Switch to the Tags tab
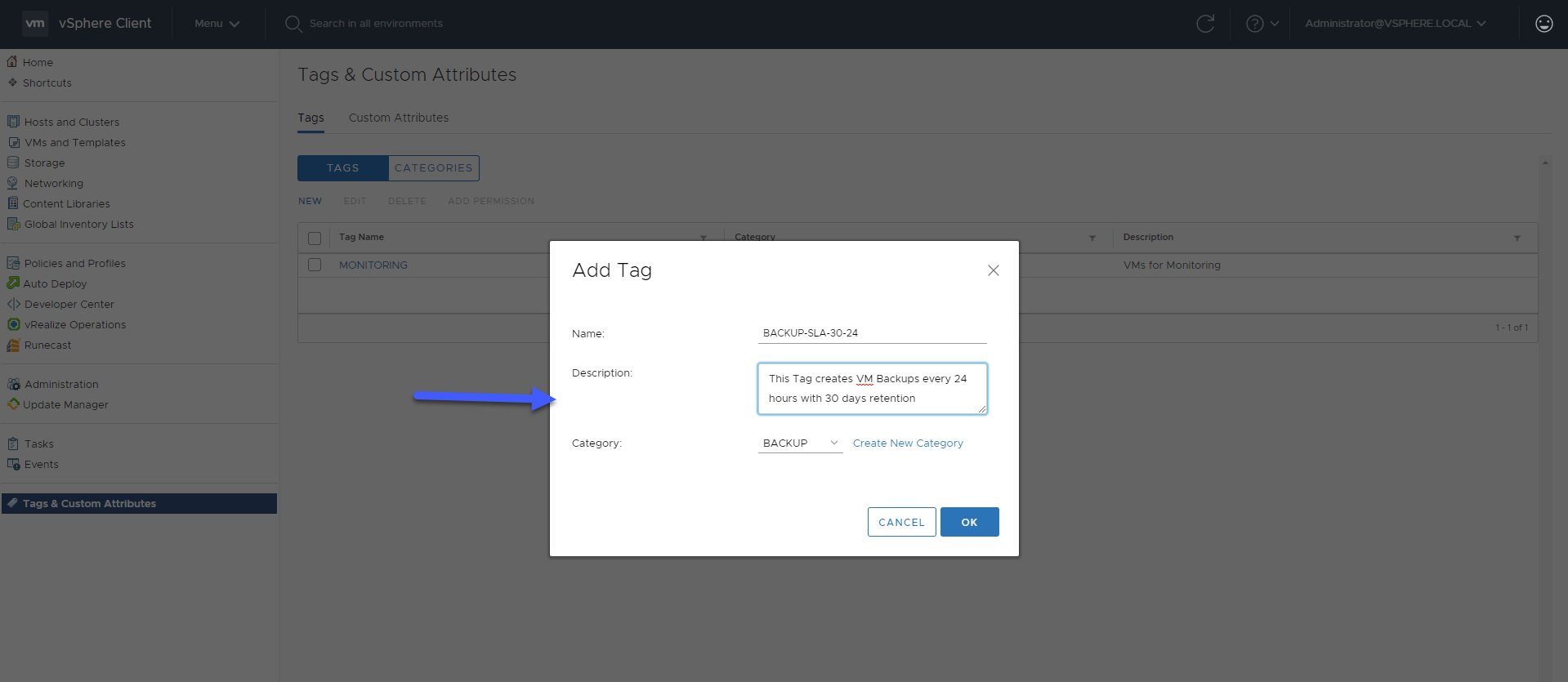1568x682 pixels. tap(310, 118)
